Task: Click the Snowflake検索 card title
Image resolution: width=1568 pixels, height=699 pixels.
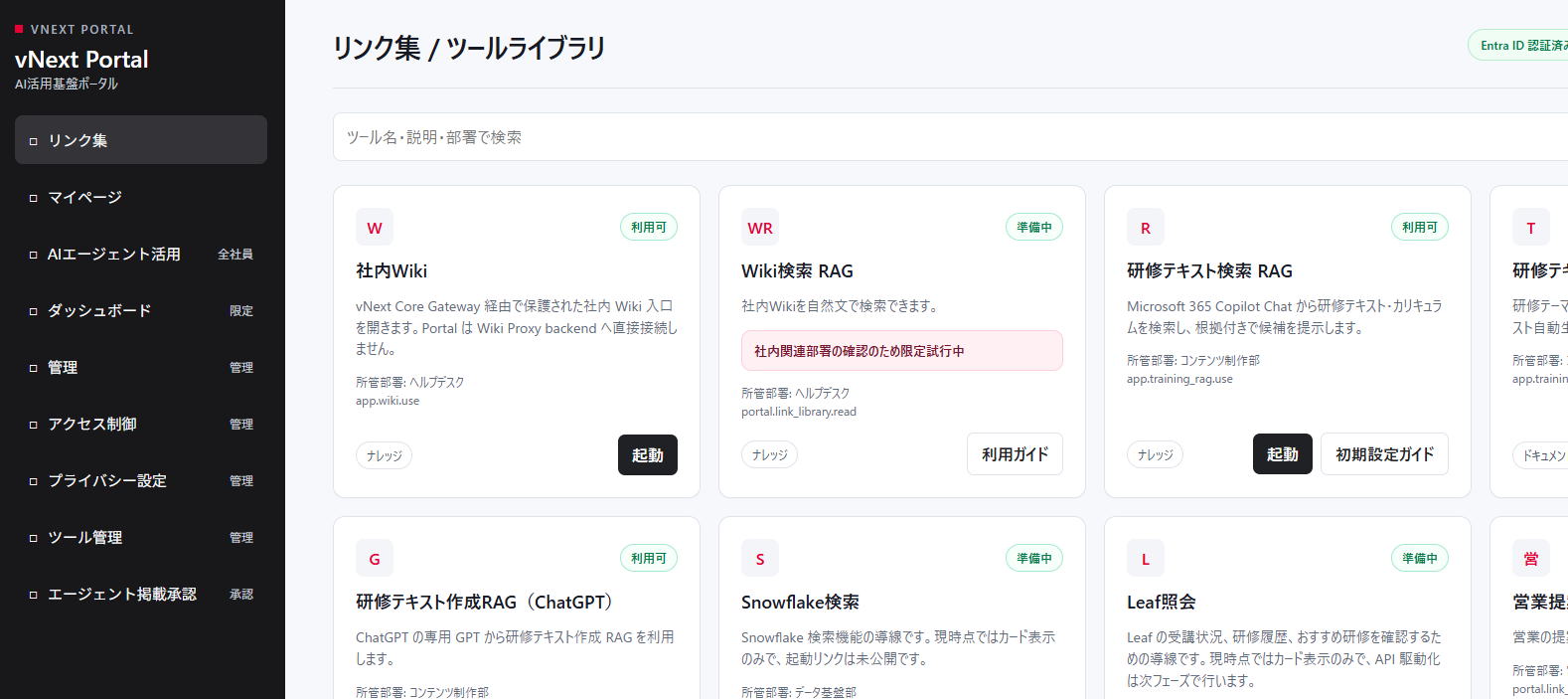Action: tap(800, 602)
